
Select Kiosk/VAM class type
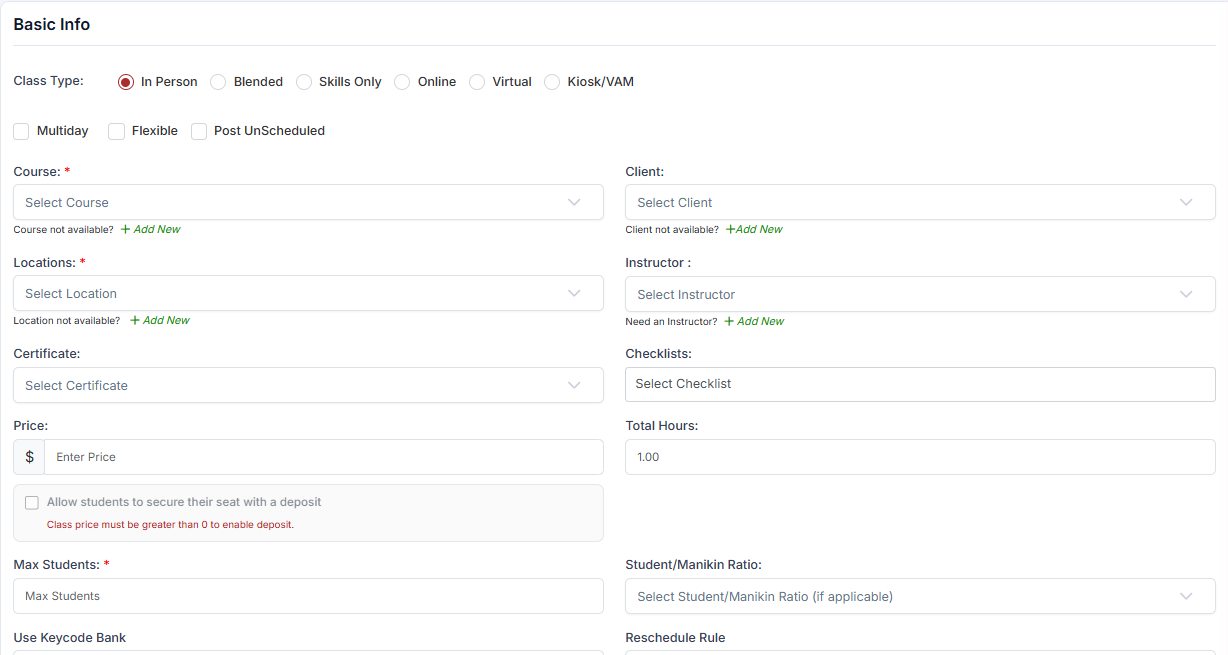pos(552,82)
